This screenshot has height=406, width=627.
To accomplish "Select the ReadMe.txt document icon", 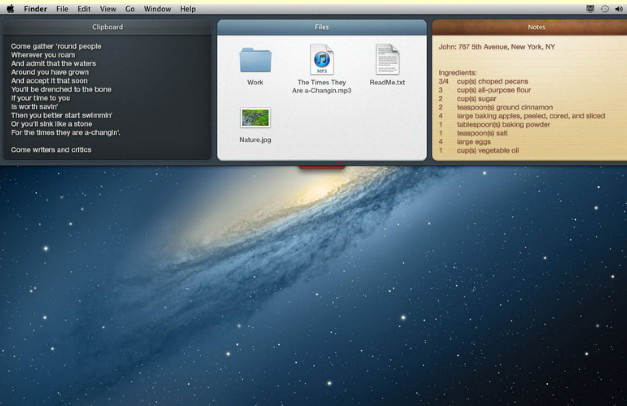I will click(387, 60).
